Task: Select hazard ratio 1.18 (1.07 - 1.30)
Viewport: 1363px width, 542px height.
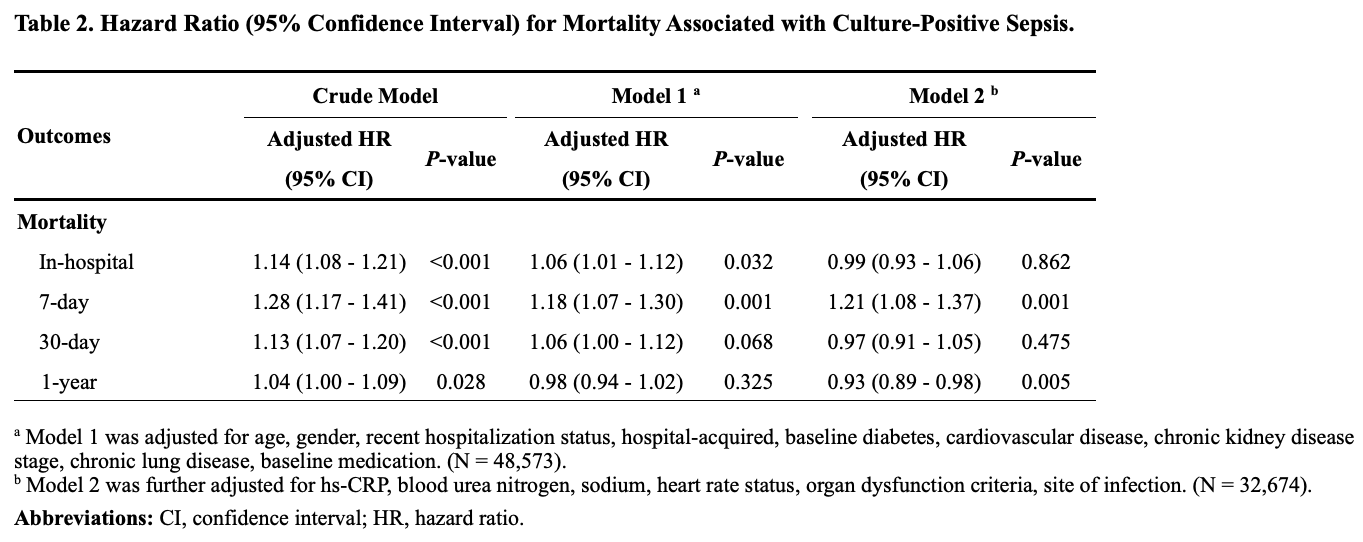Action: point(606,302)
